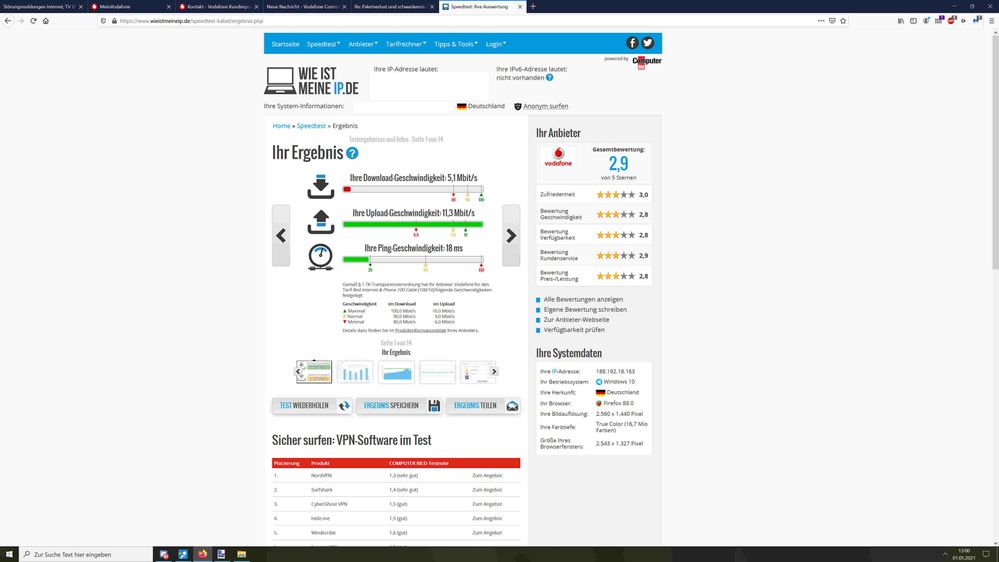The image size is (999, 562).
Task: Click Zur Anbieter-Webseite link
Action: tap(576, 319)
